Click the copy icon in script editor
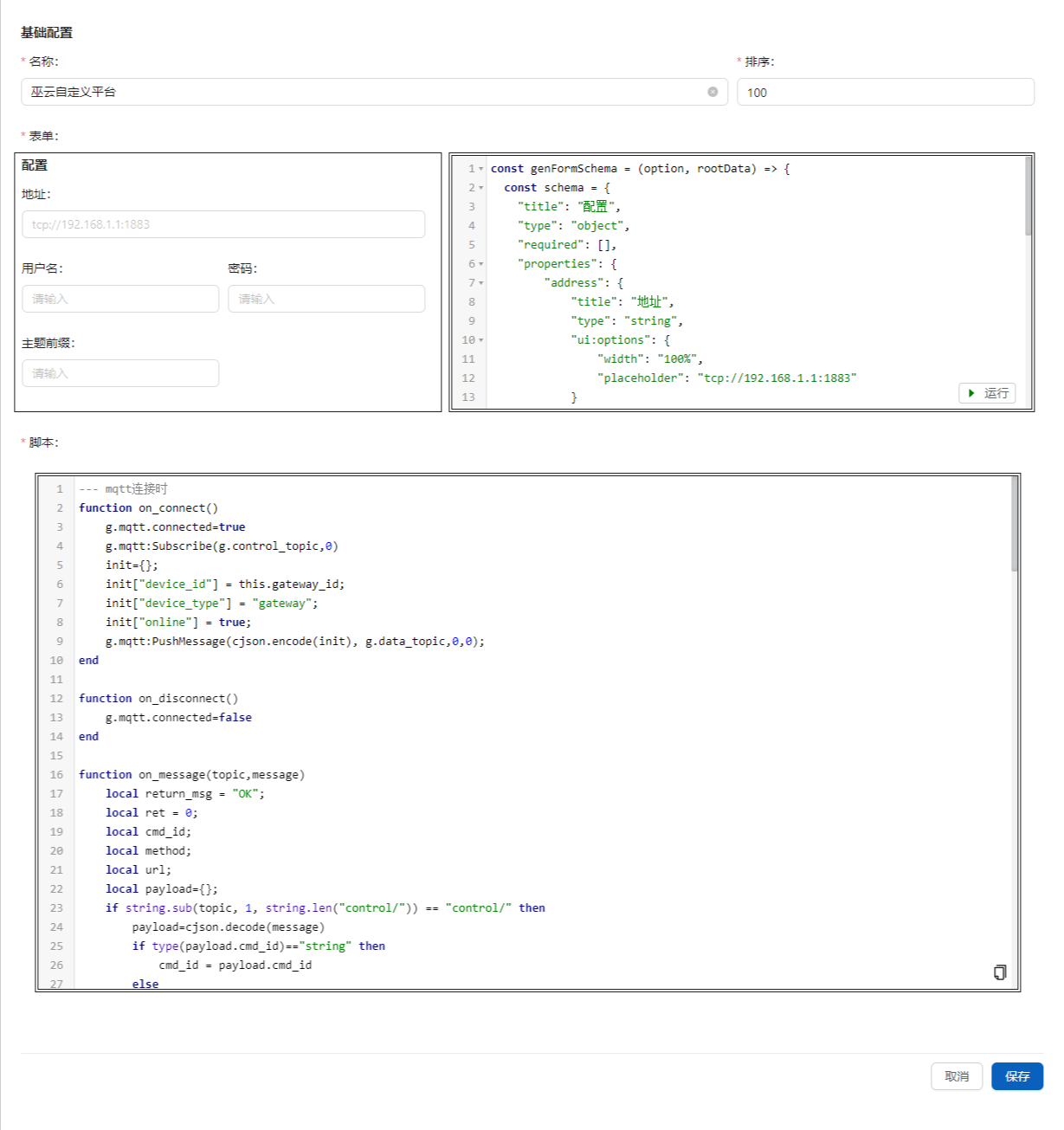 (x=1000, y=972)
